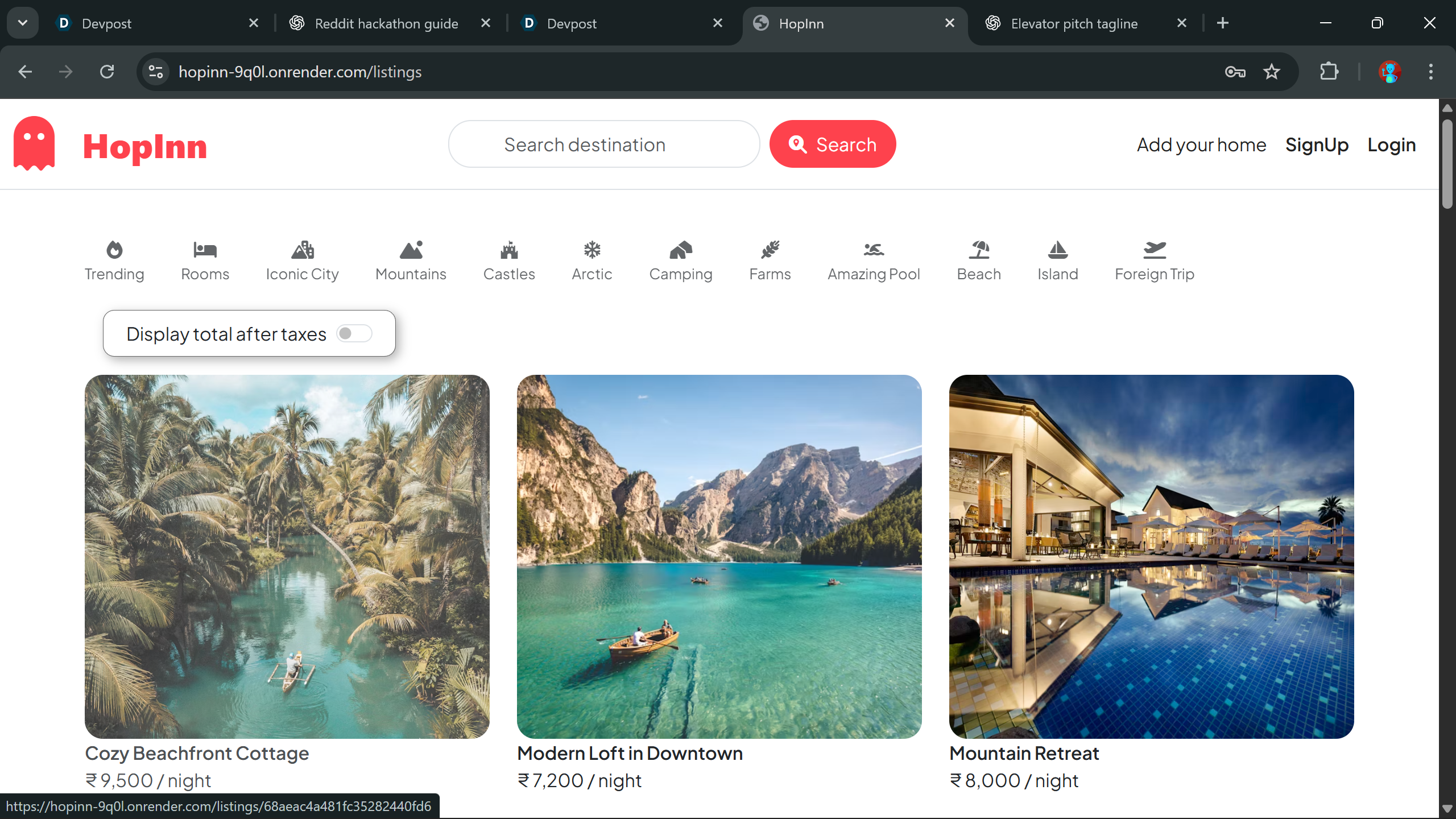Bookmark page with star icon
Image resolution: width=1456 pixels, height=819 pixels.
(x=1272, y=72)
